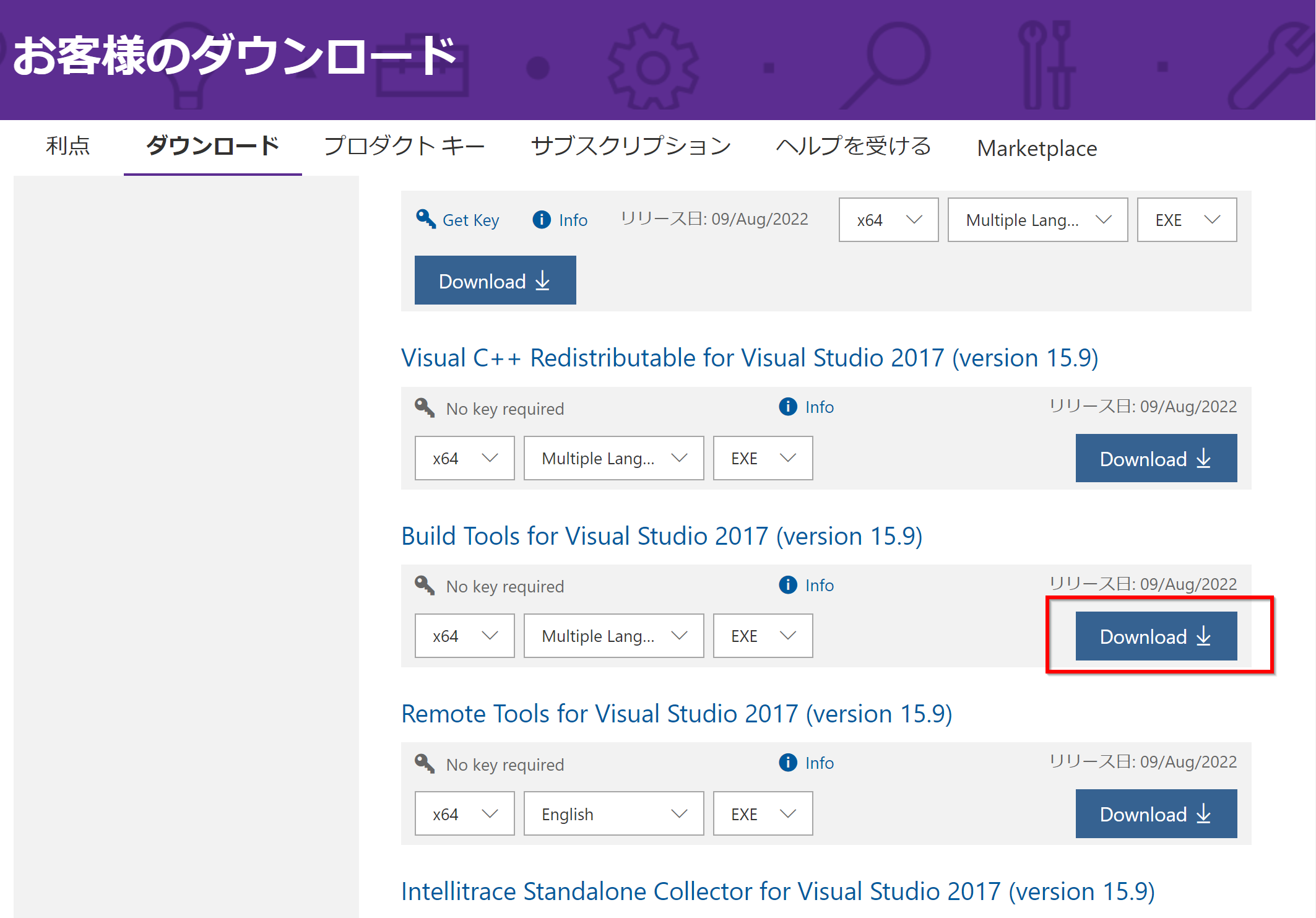The width and height of the screenshot is (1316, 918).
Task: Open the Remote Tools for Visual Studio 2017 link
Action: [677, 714]
